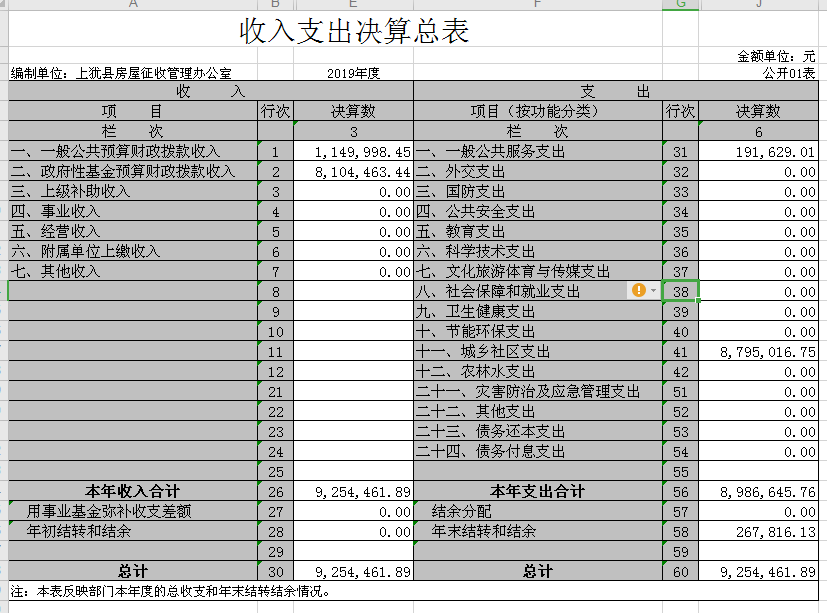
Task: Click cell 二十二、其他支出
Action: click(538, 411)
